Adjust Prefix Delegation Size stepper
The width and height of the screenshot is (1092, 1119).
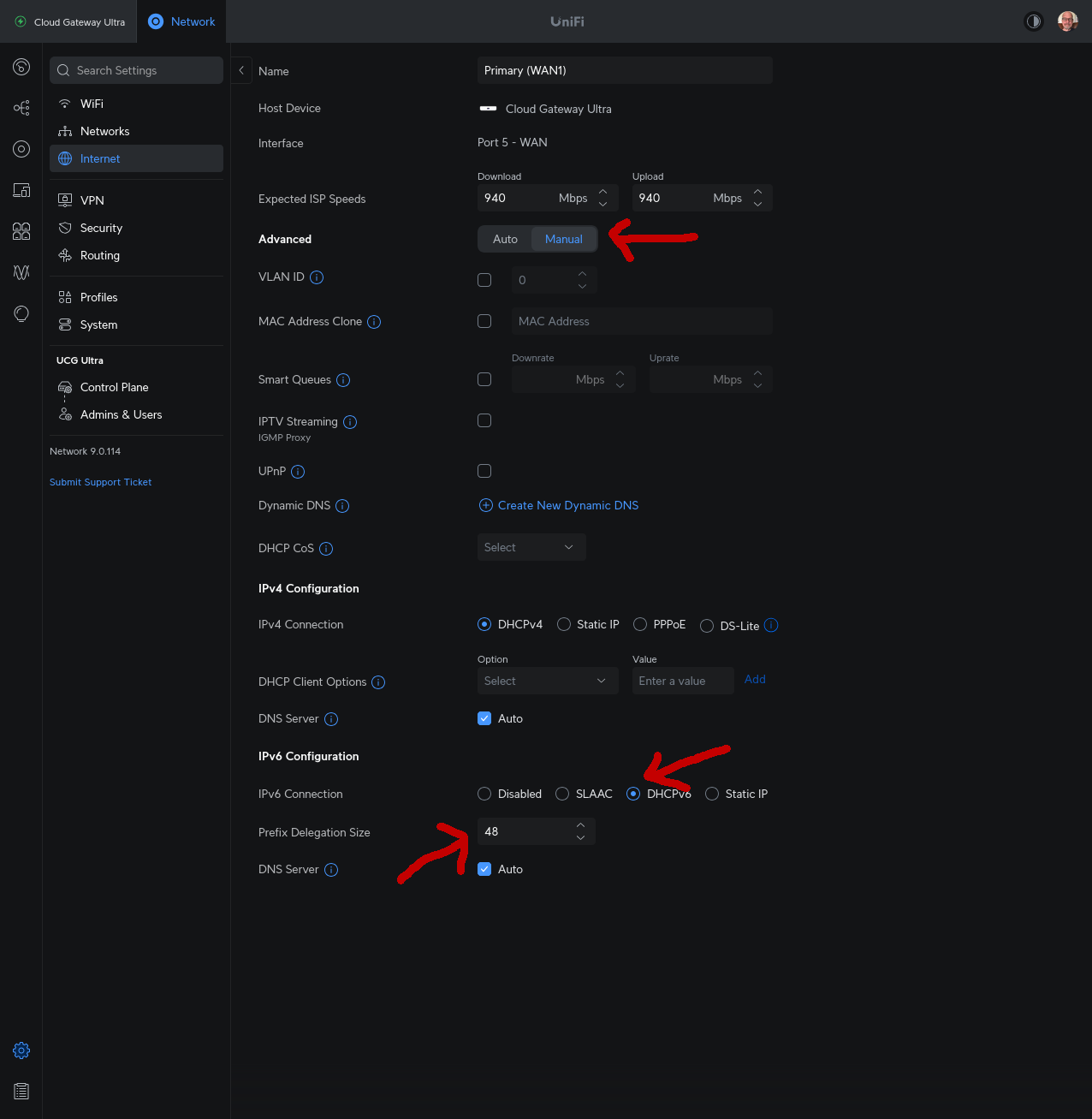tap(580, 831)
